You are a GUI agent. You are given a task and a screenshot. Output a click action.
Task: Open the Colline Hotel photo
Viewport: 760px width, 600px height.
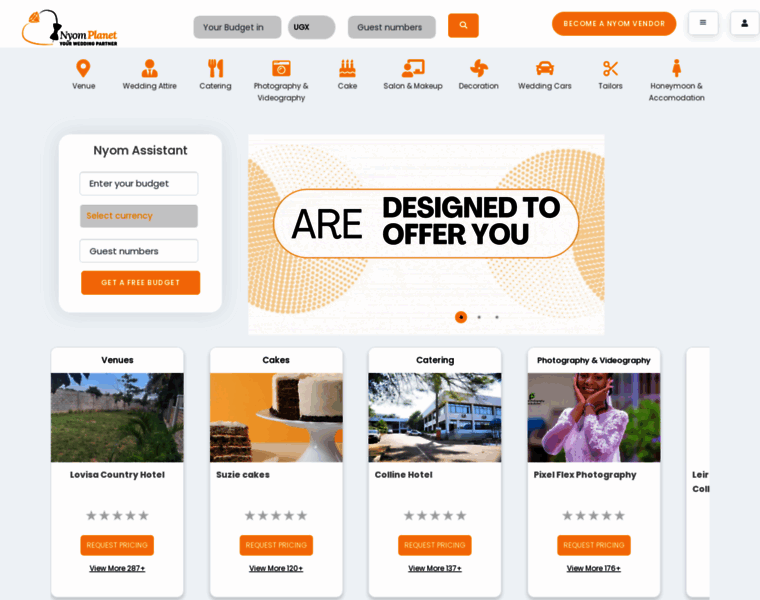(434, 417)
